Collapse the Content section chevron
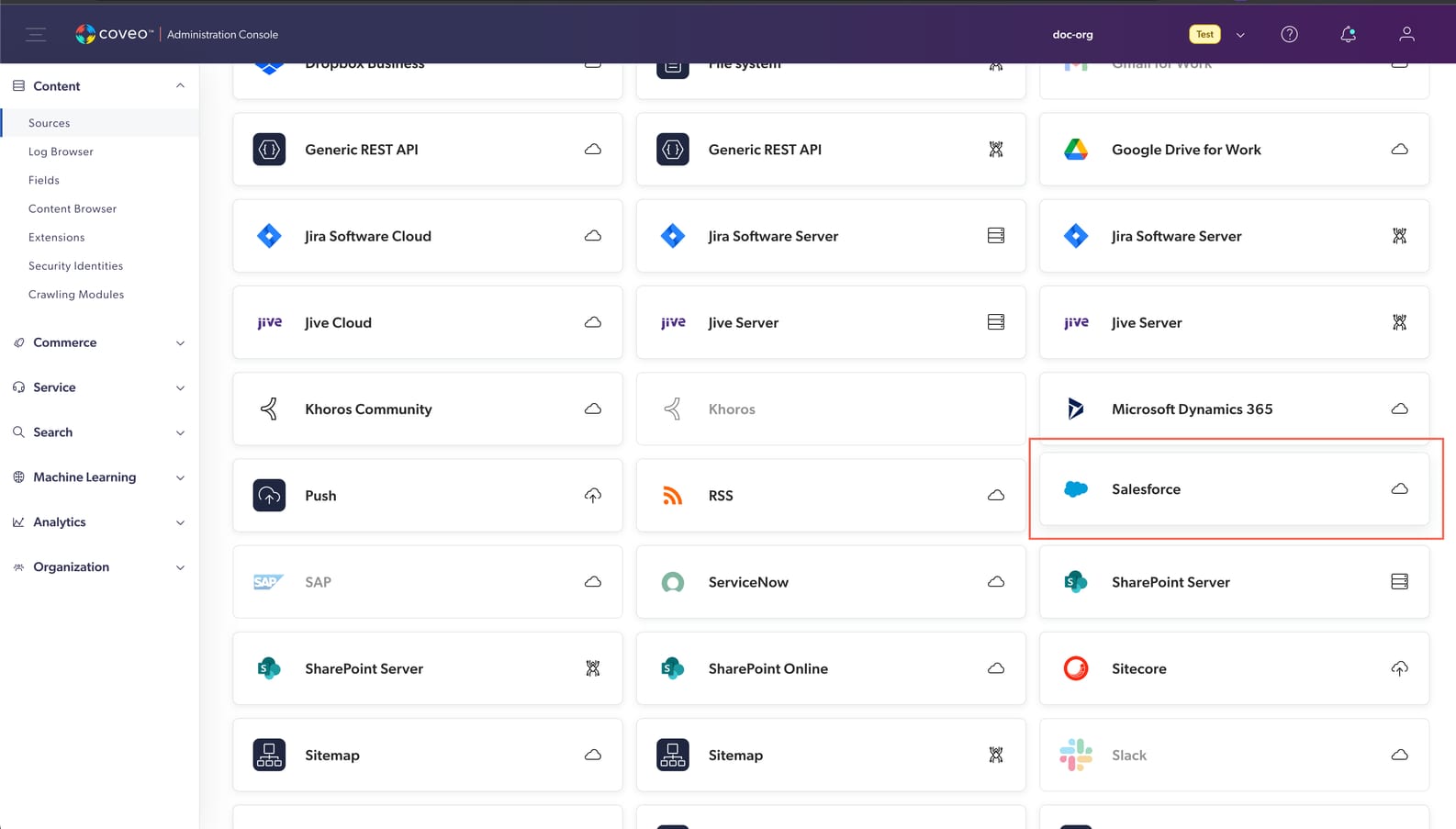The height and width of the screenshot is (829, 1456). coord(180,85)
